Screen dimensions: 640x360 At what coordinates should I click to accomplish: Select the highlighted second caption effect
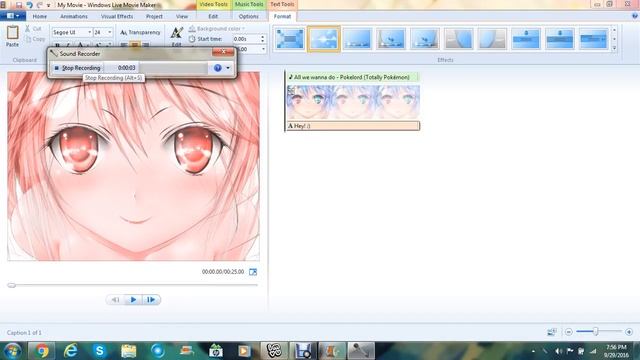324,39
